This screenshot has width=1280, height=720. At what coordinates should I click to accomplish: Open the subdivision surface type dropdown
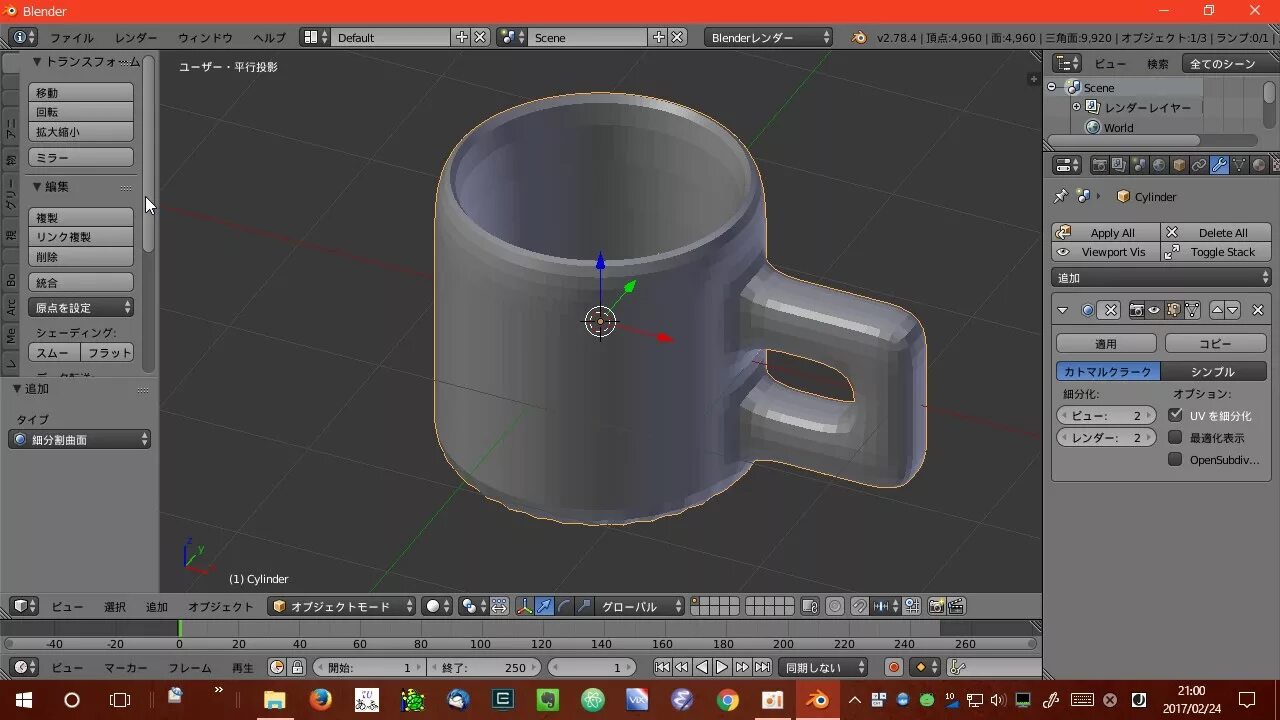click(80, 439)
